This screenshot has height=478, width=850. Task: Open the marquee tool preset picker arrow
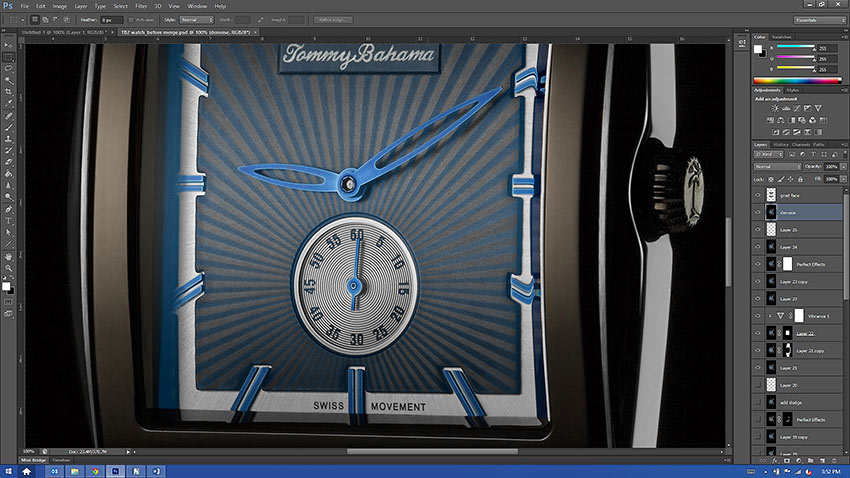pos(23,20)
